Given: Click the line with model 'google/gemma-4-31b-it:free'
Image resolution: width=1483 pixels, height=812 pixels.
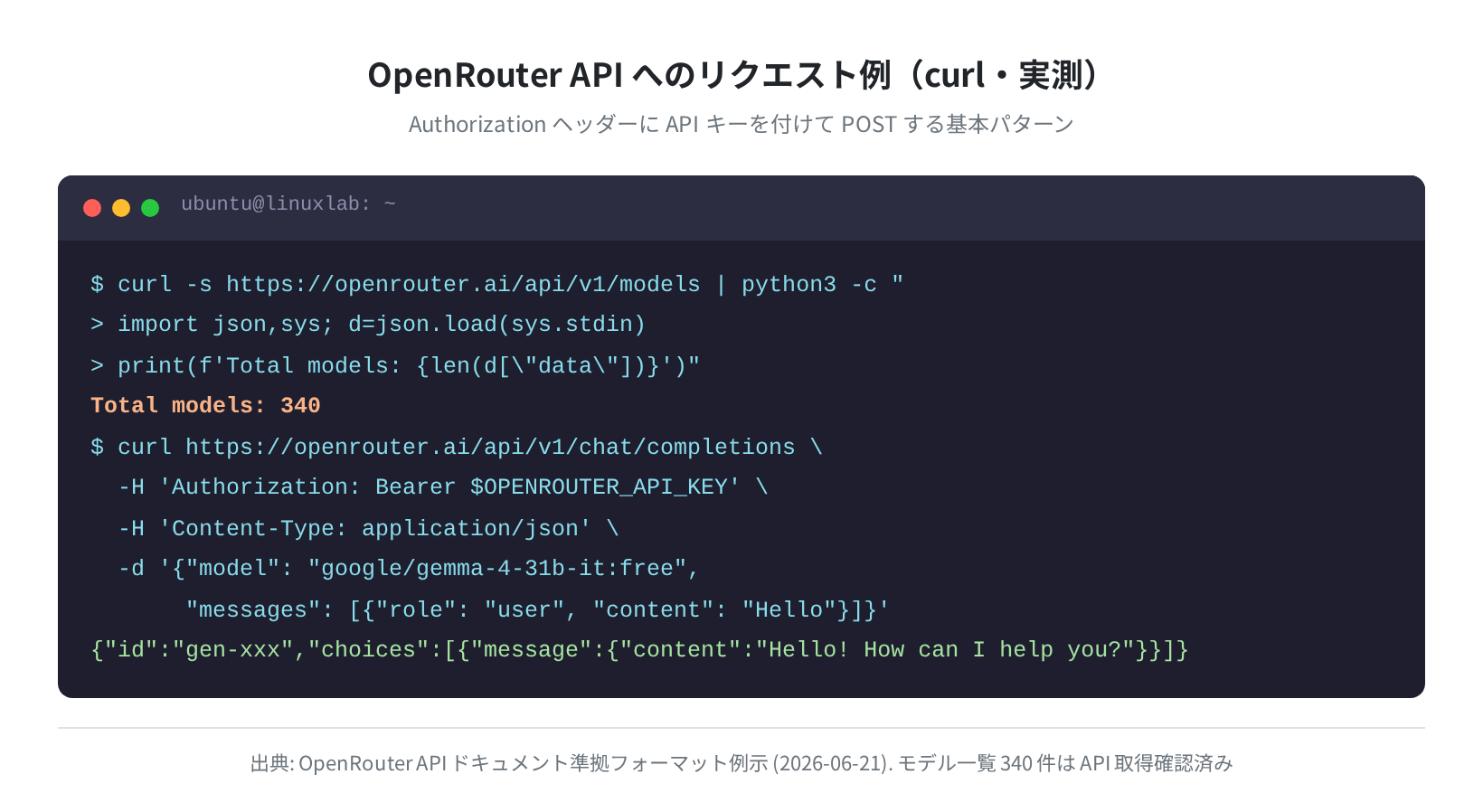Looking at the screenshot, I should coord(409,569).
